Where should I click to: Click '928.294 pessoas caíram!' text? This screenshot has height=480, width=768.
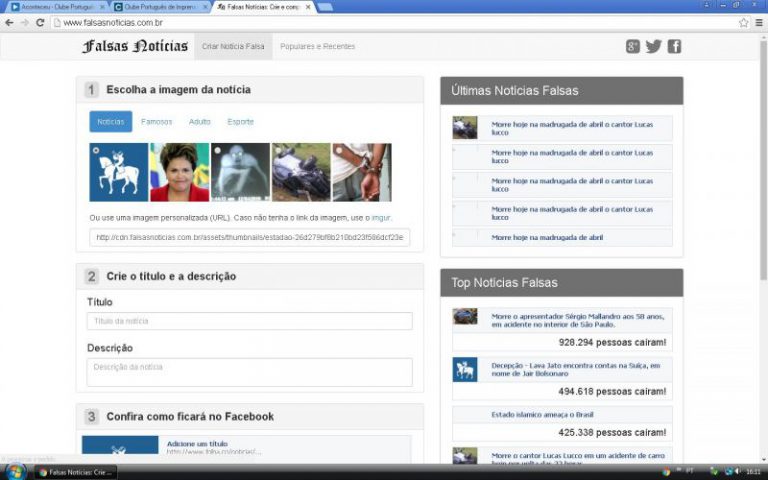[x=612, y=342]
